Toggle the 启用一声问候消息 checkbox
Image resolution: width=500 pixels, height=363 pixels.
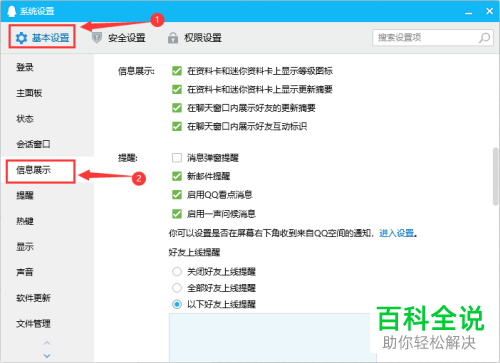tap(177, 214)
